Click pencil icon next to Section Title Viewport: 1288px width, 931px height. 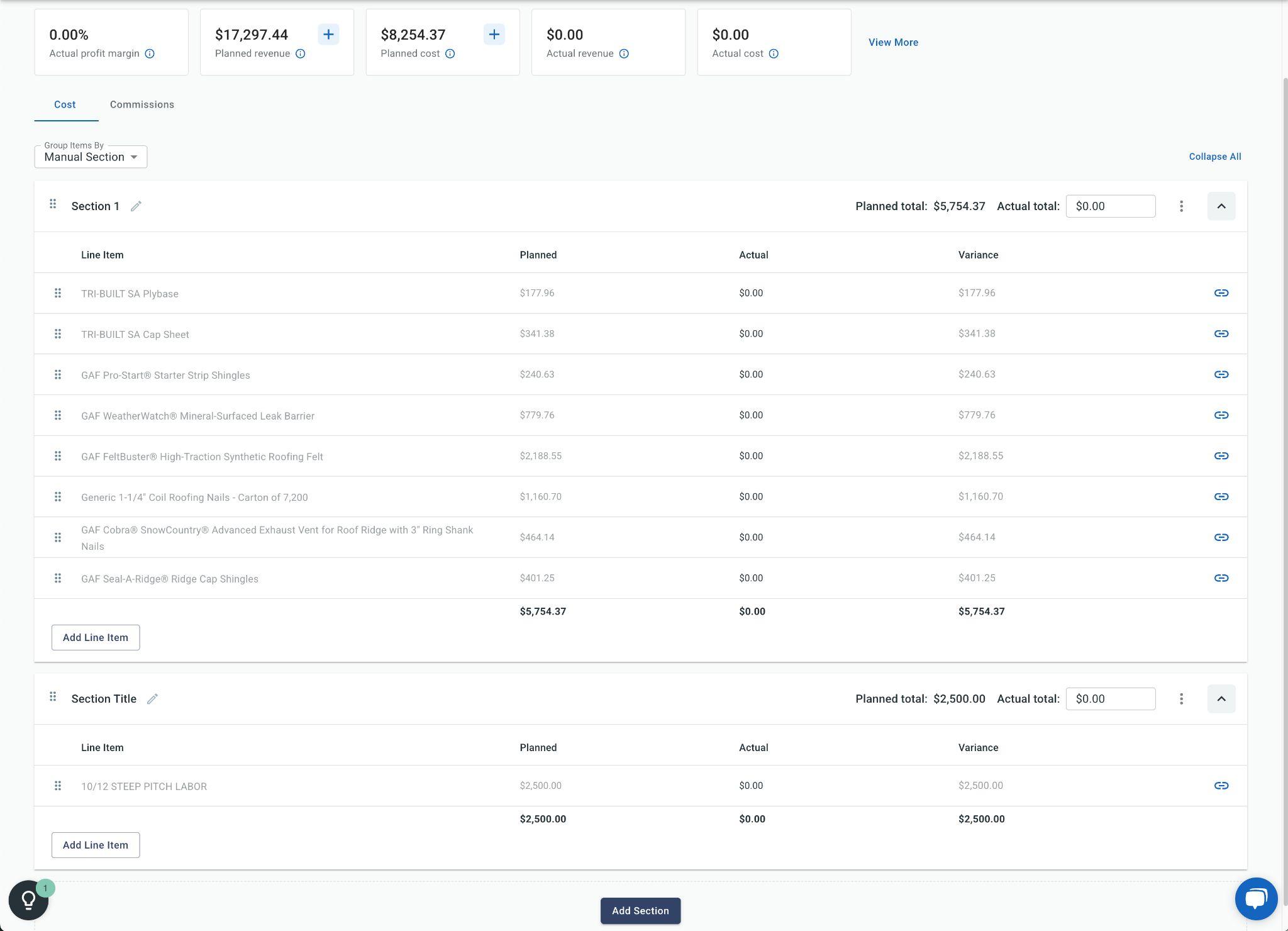pos(152,699)
